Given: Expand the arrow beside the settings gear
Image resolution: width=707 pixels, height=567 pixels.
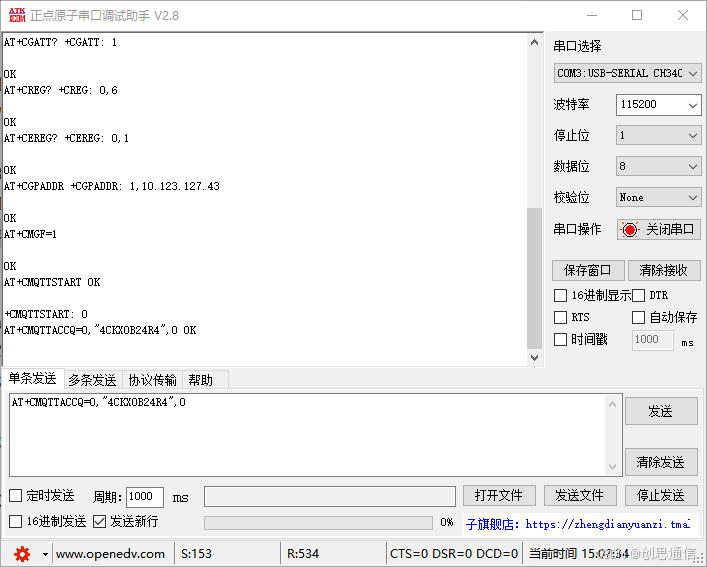Looking at the screenshot, I should pyautogui.click(x=45, y=554).
